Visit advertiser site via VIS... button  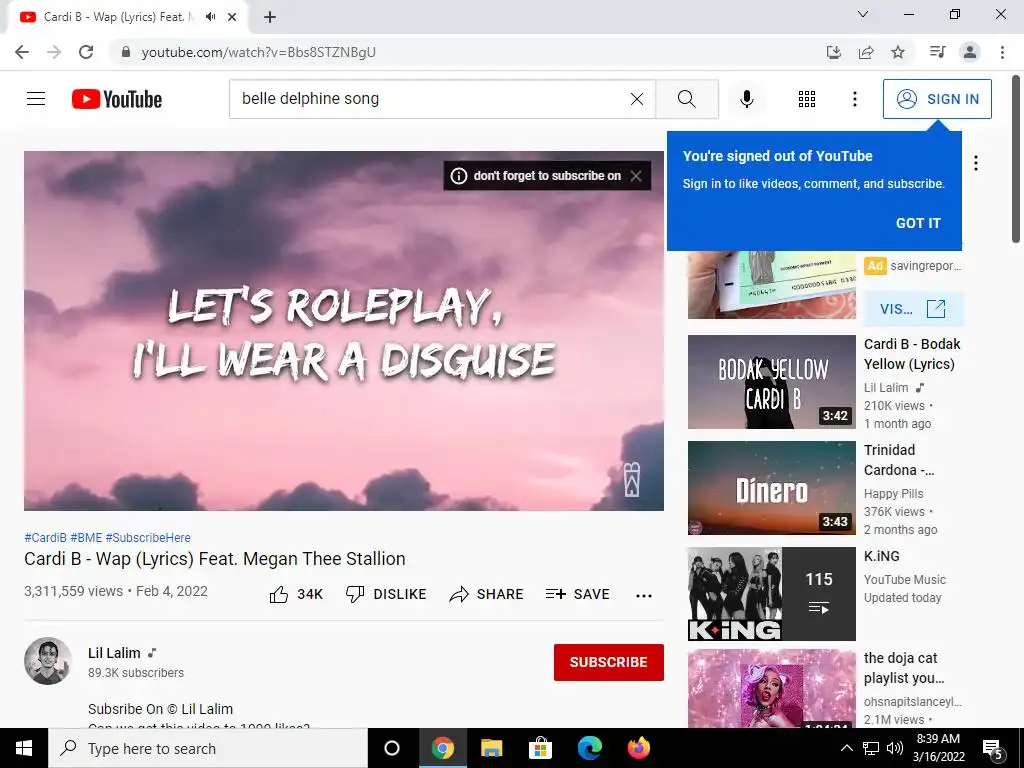coord(914,309)
